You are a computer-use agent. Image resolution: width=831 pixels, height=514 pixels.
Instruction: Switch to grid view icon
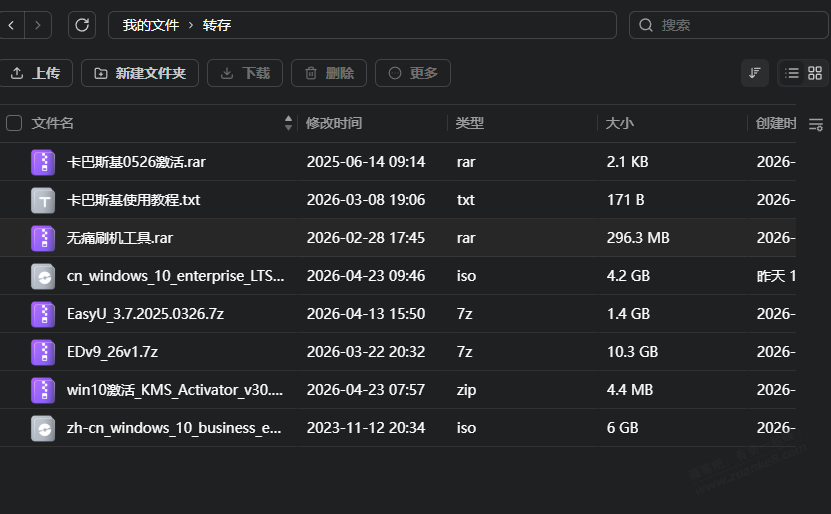tap(815, 73)
